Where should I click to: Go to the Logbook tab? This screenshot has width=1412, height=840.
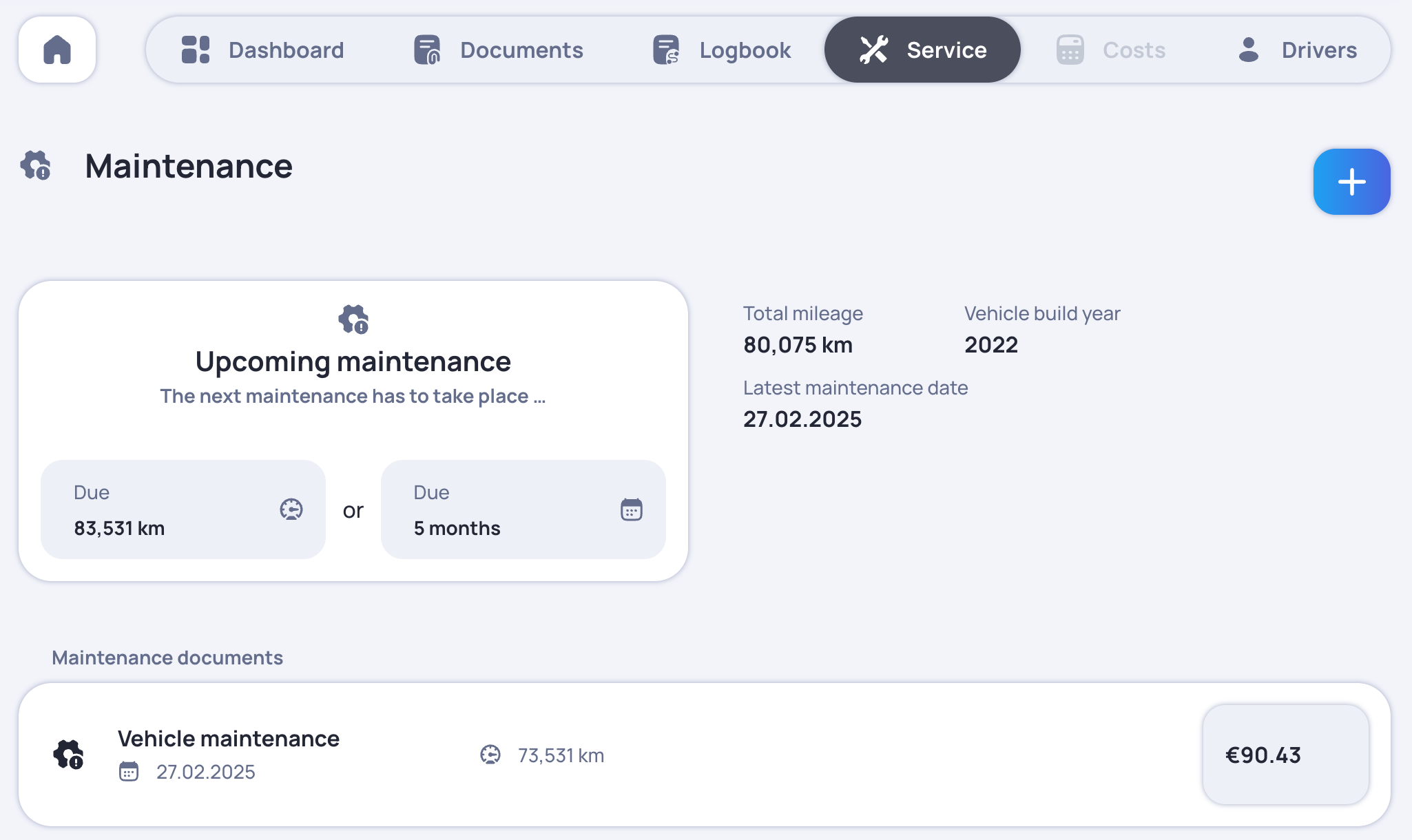click(745, 50)
